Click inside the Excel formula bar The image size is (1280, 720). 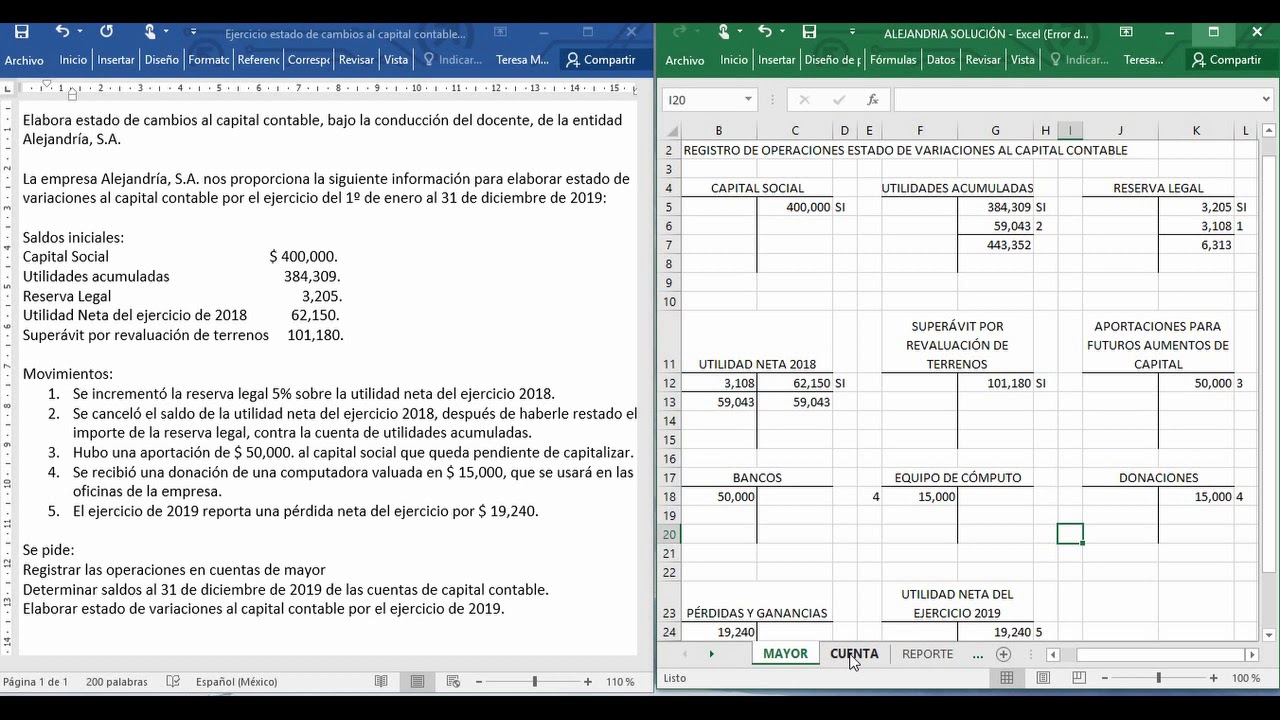coord(1076,100)
